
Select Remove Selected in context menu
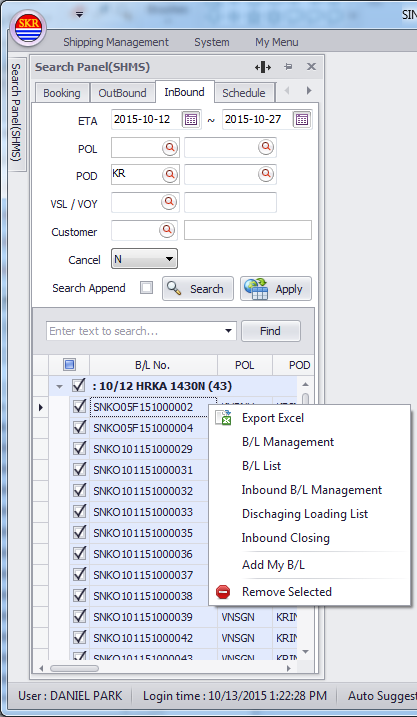(286, 592)
